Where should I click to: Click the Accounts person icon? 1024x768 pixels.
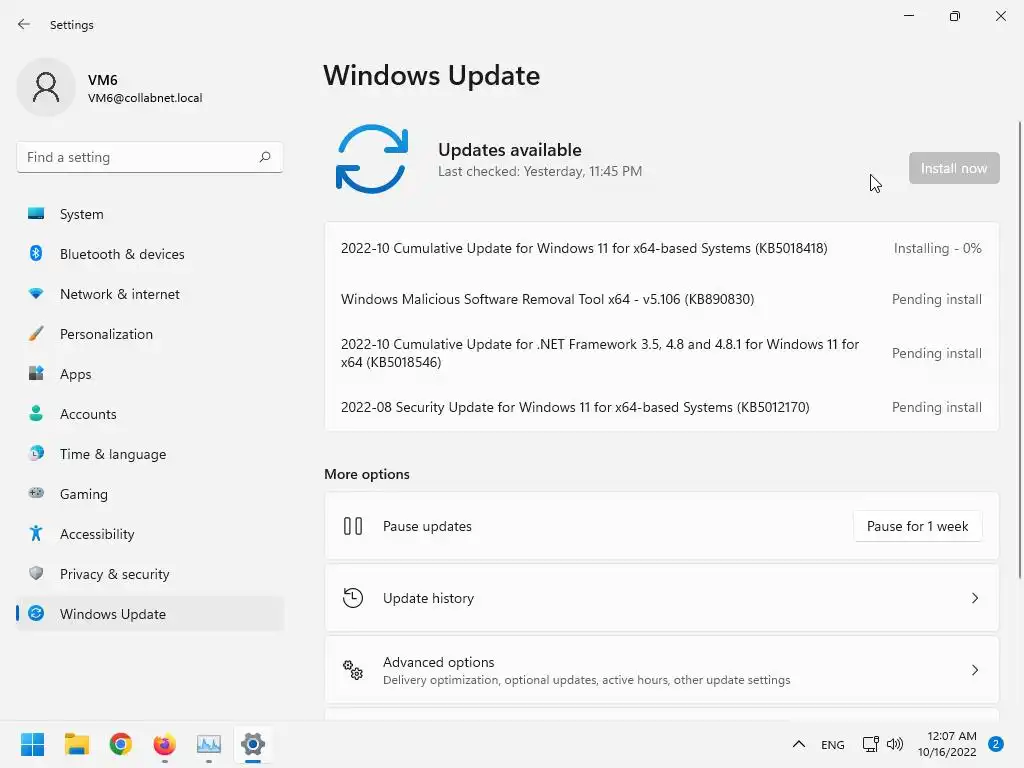click(x=36, y=413)
